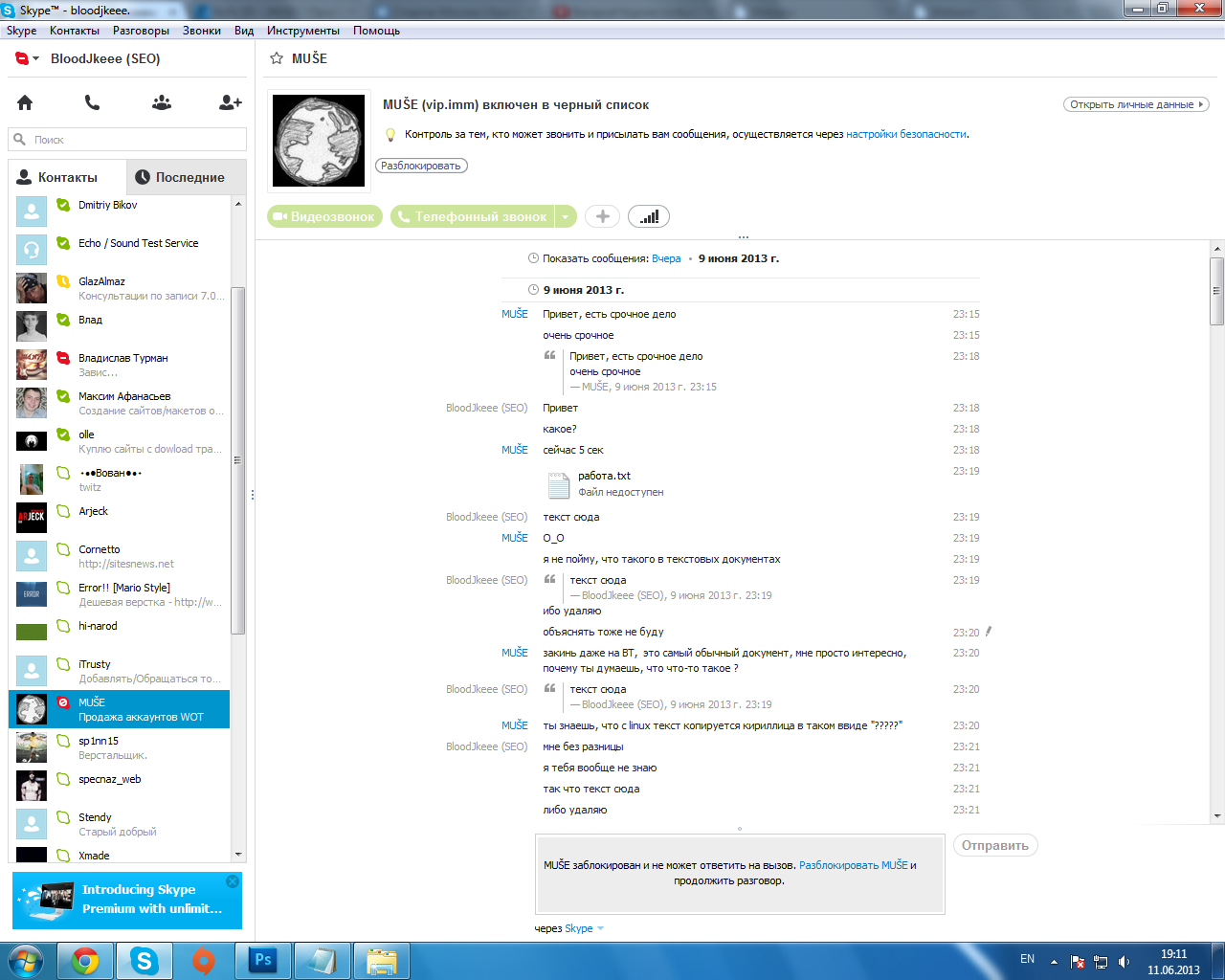Screen dimensions: 1225x980
Task: Create a group with the people icon
Action: click(x=162, y=102)
